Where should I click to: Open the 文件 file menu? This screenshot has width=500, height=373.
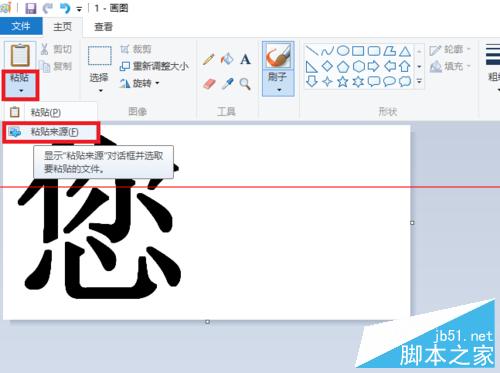pyautogui.click(x=21, y=26)
